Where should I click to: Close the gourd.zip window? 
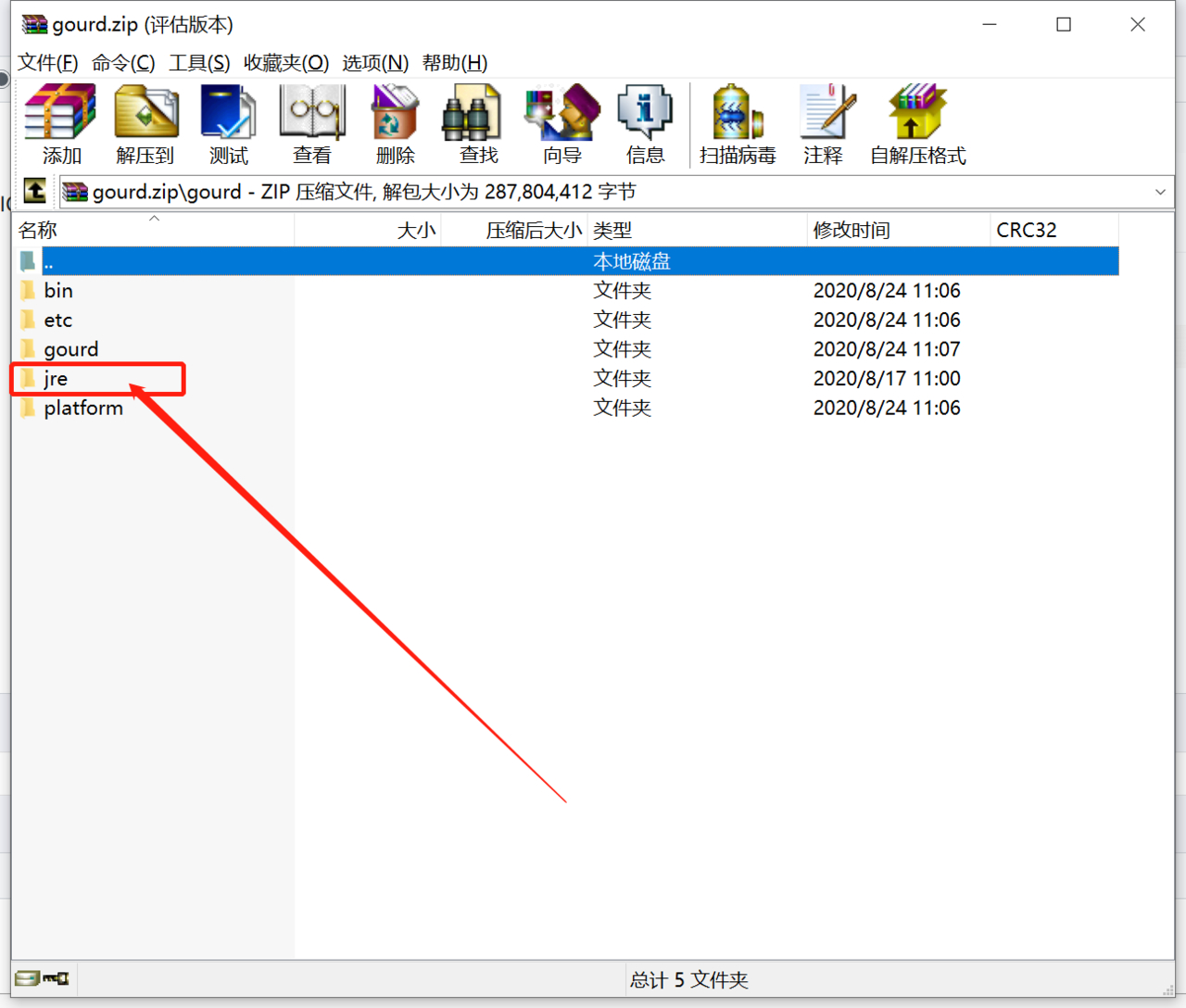[x=1138, y=25]
